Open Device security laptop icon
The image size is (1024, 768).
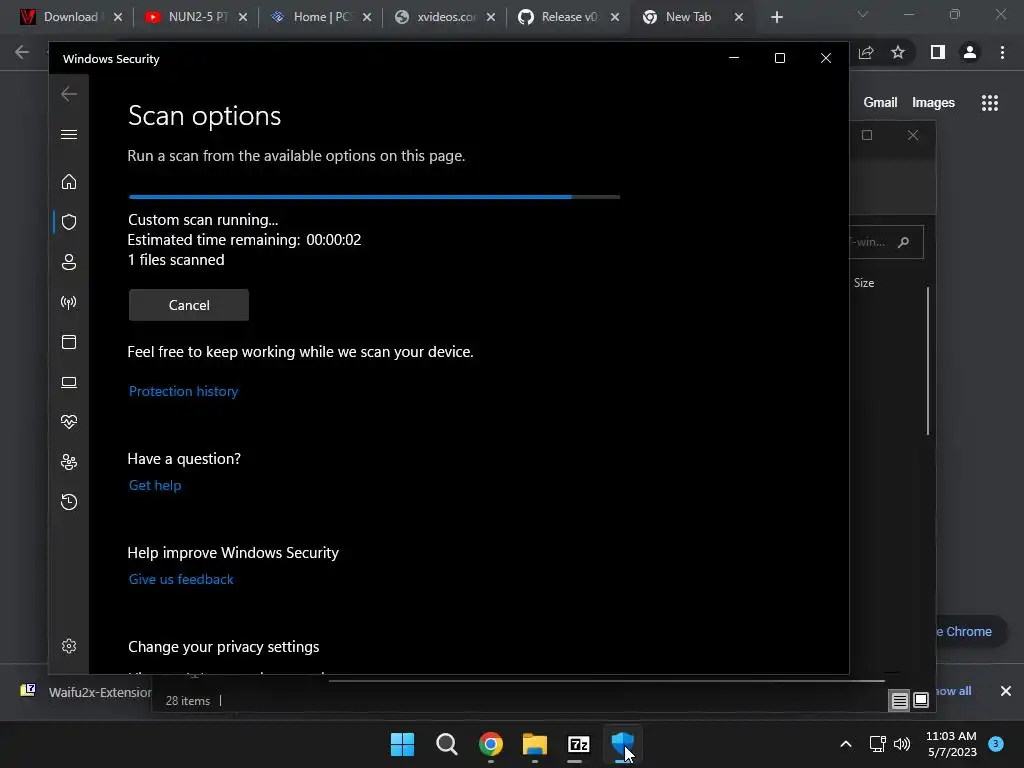click(x=69, y=382)
